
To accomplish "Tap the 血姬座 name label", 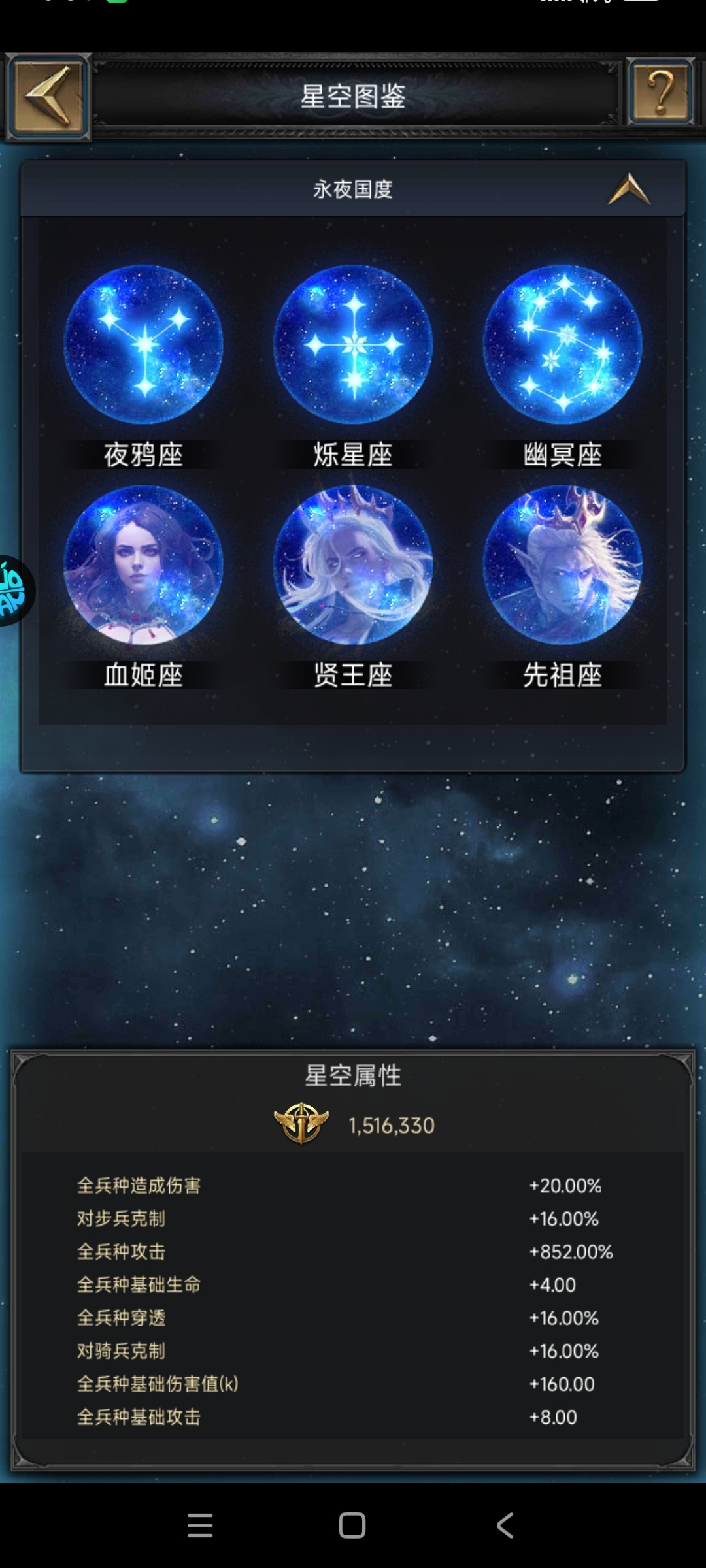I will tap(143, 675).
